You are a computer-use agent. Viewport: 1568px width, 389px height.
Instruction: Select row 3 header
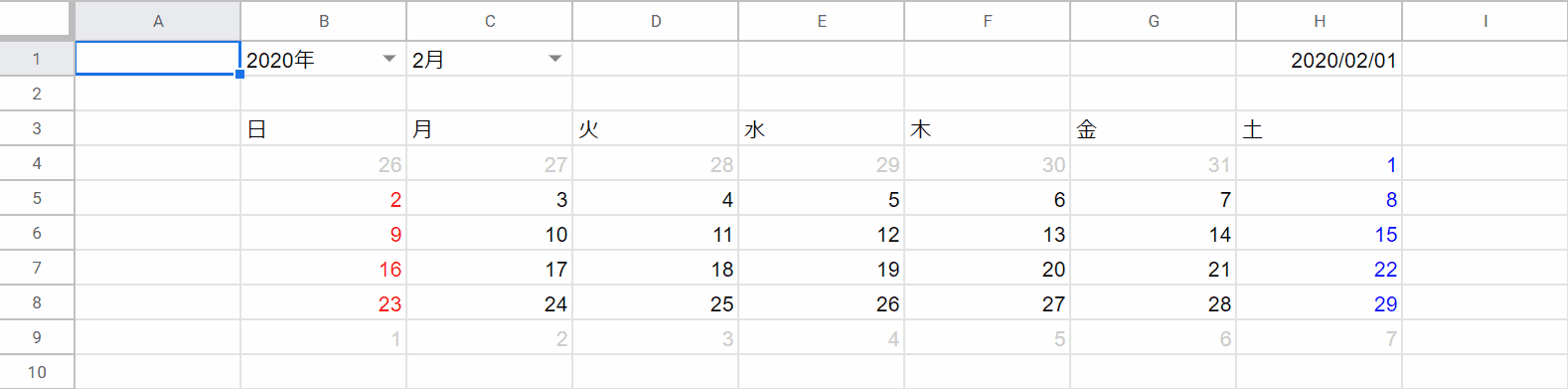[37, 128]
